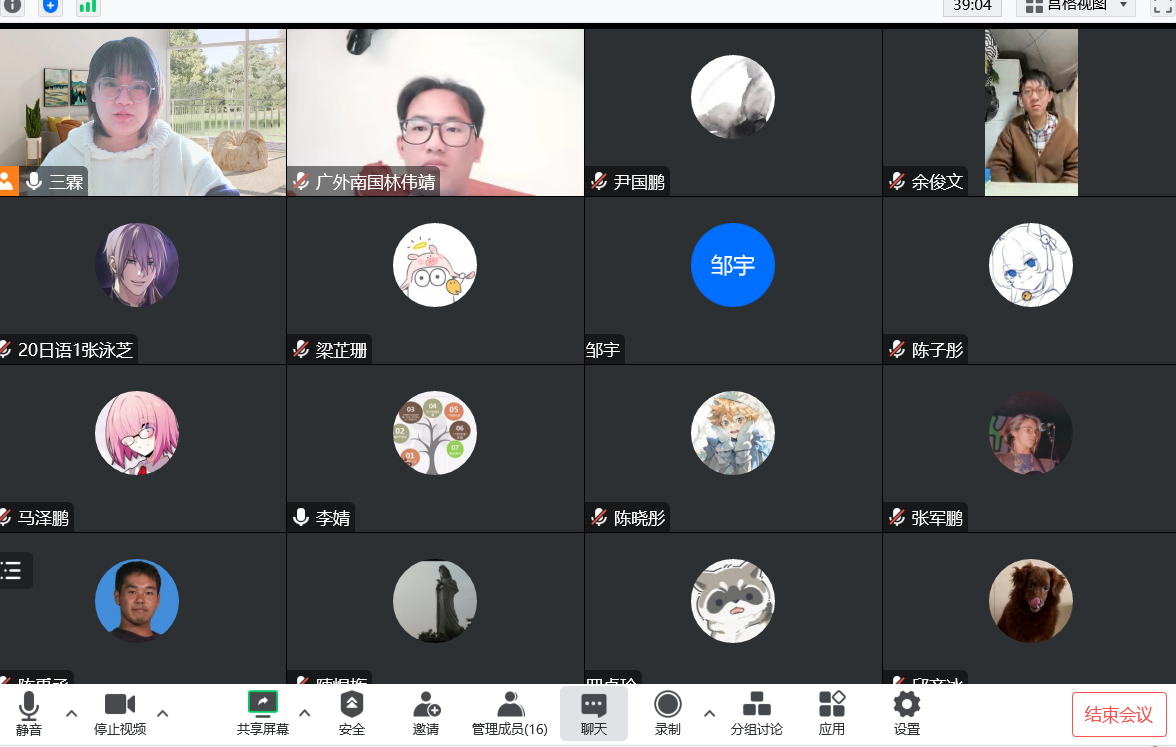
Task: Open breakout rooms (分组讨论)
Action: click(757, 714)
